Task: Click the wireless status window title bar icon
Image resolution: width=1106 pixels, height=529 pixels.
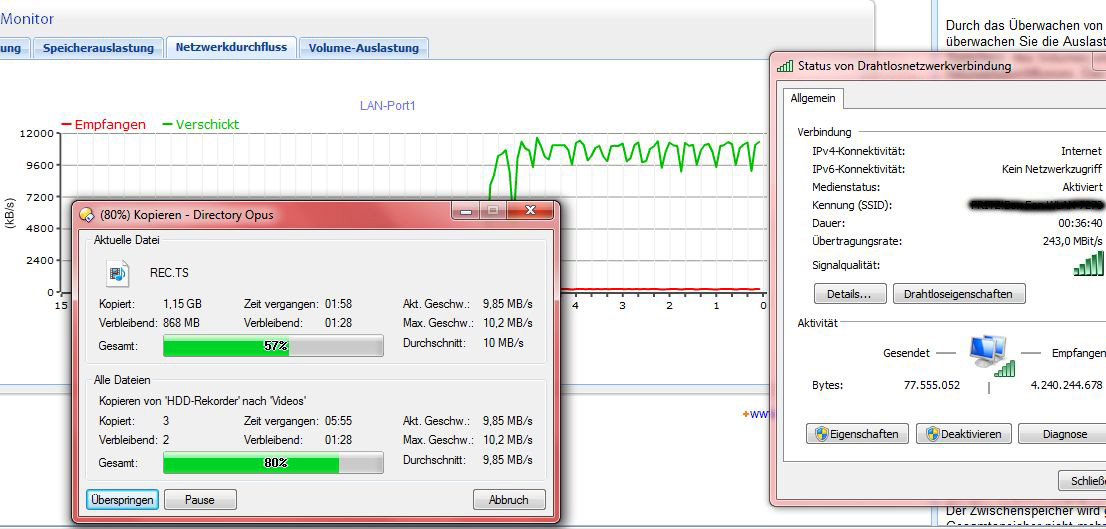Action: click(785, 66)
